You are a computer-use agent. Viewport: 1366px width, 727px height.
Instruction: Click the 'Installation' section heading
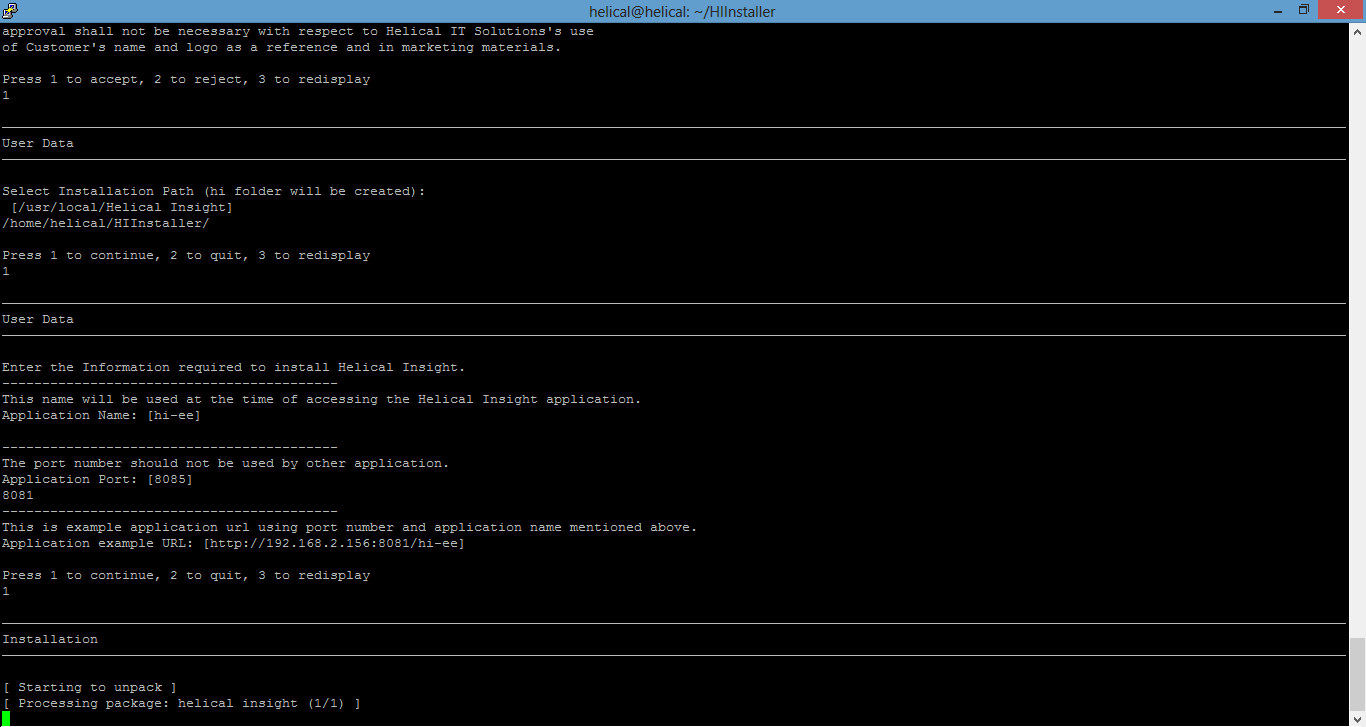(x=50, y=639)
